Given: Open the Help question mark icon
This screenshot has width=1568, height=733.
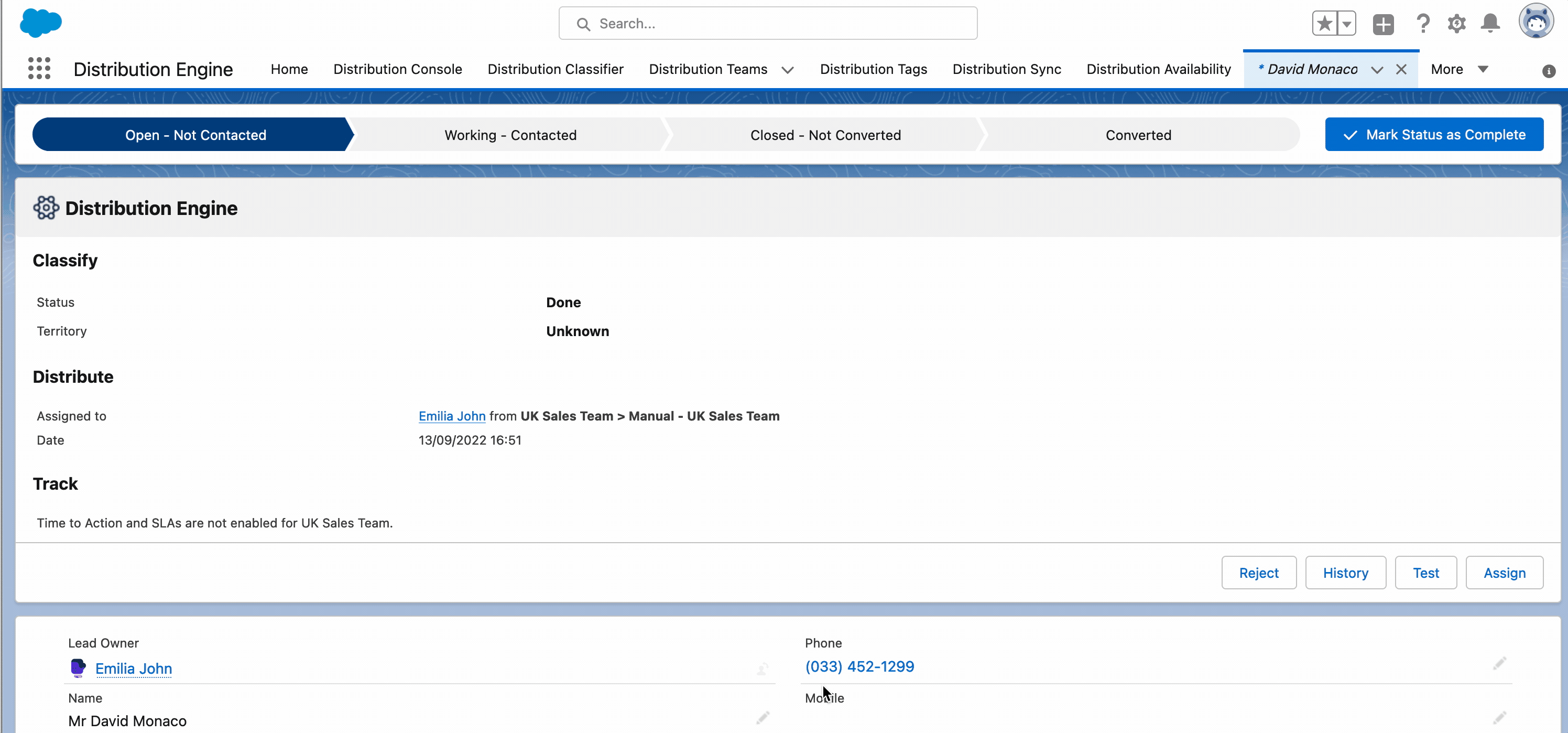Looking at the screenshot, I should point(1422,24).
